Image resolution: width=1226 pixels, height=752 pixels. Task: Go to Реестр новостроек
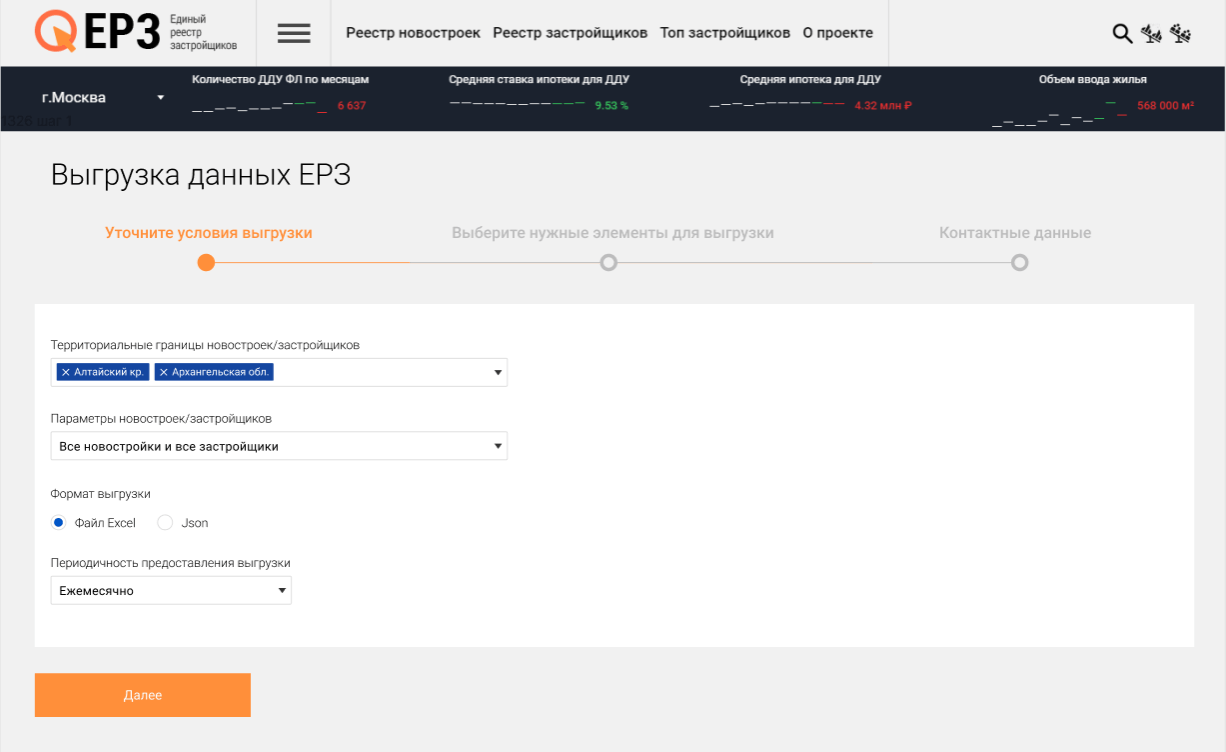click(413, 33)
